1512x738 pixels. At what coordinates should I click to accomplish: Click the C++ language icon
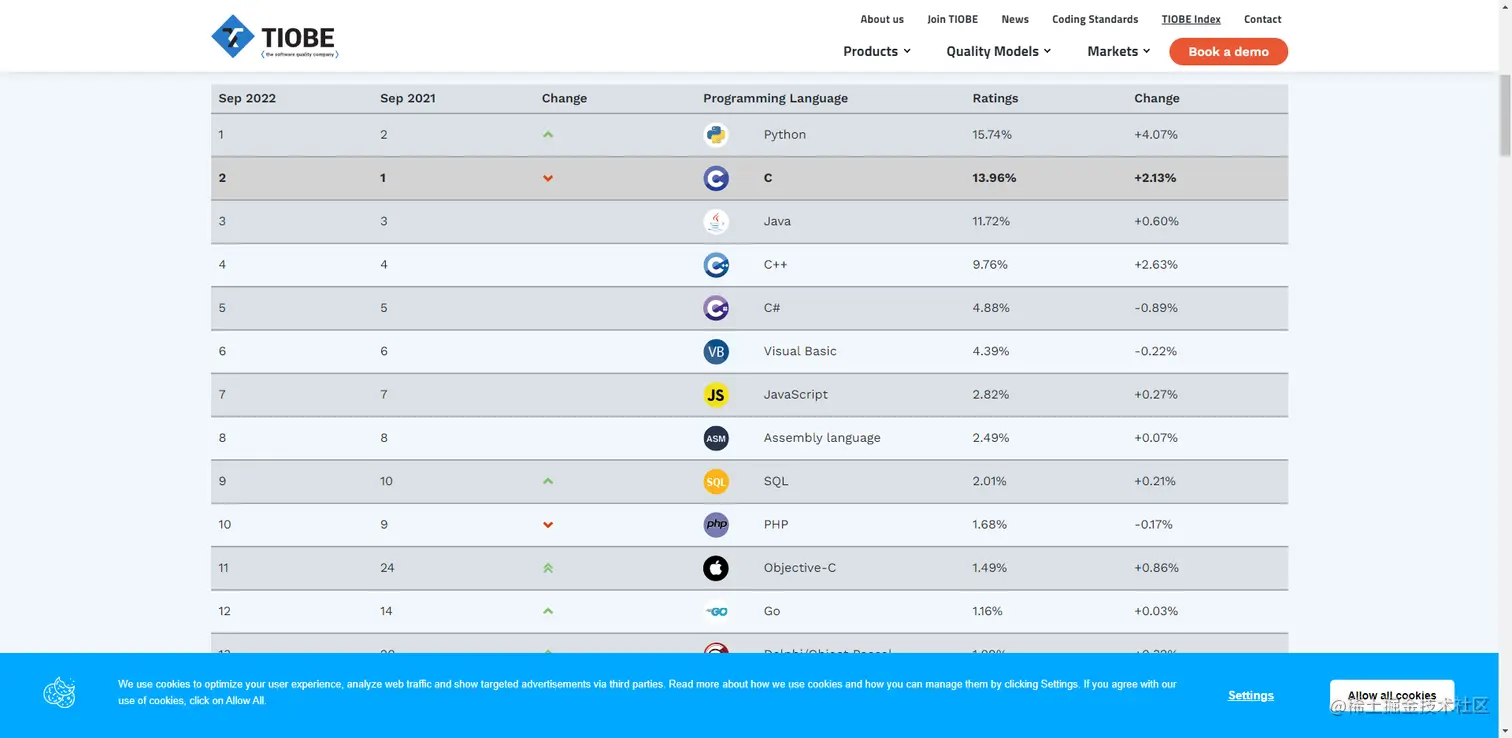(x=716, y=265)
